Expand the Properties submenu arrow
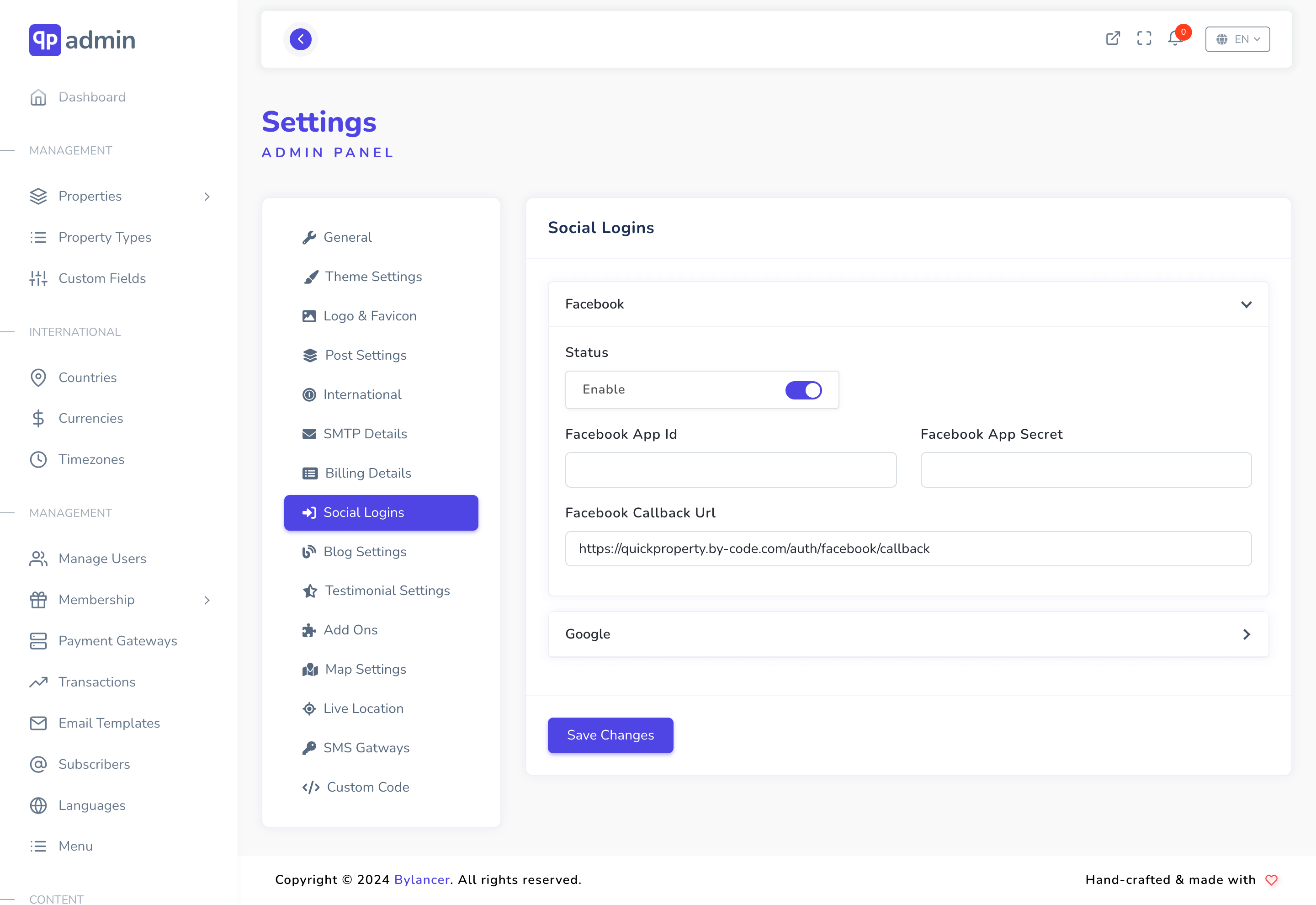The width and height of the screenshot is (1316, 905). point(207,196)
